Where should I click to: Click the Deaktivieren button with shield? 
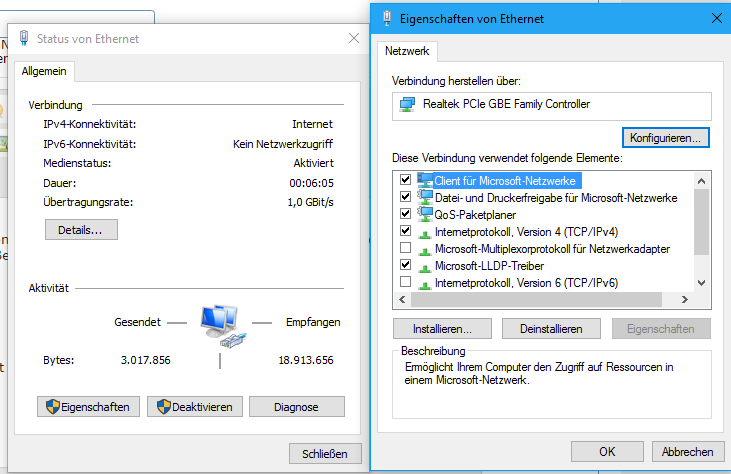195,407
